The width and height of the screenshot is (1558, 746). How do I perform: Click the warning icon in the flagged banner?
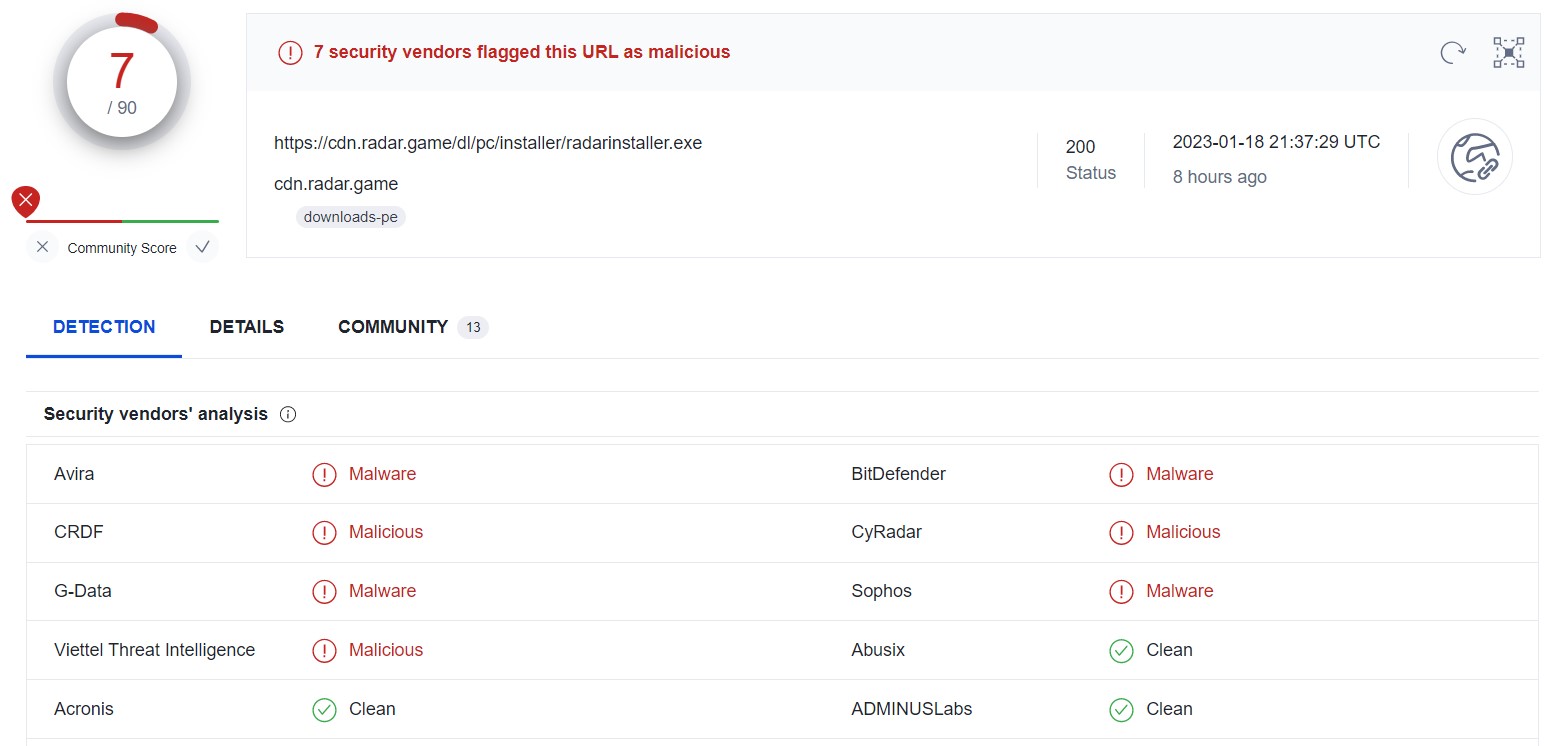click(x=290, y=52)
